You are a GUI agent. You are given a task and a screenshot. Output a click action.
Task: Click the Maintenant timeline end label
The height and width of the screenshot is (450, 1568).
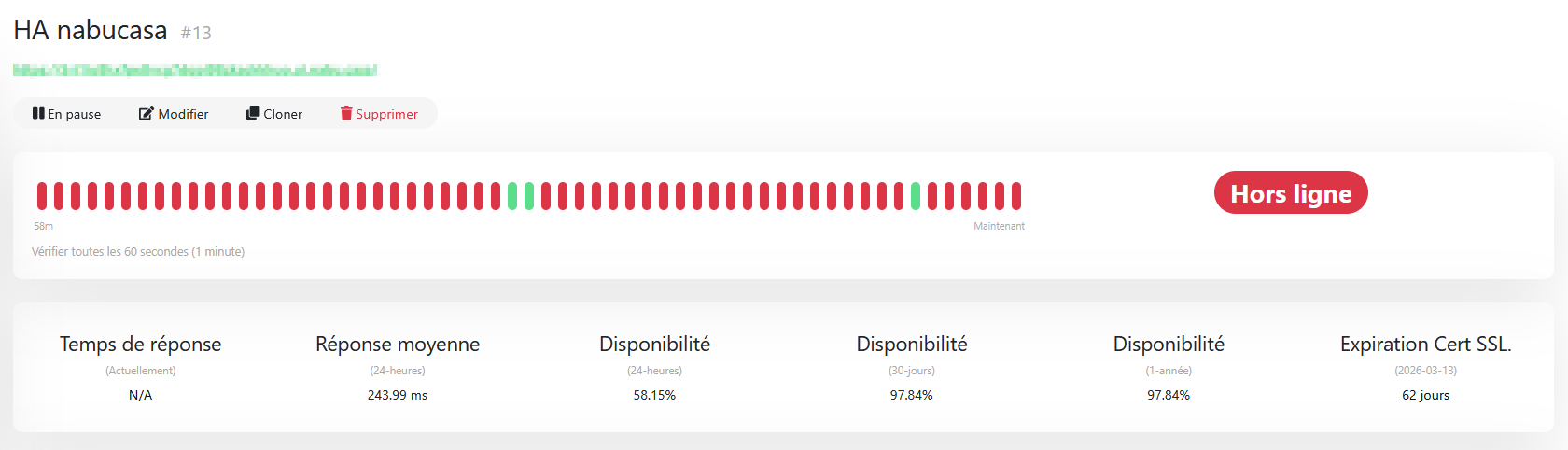[x=999, y=227]
